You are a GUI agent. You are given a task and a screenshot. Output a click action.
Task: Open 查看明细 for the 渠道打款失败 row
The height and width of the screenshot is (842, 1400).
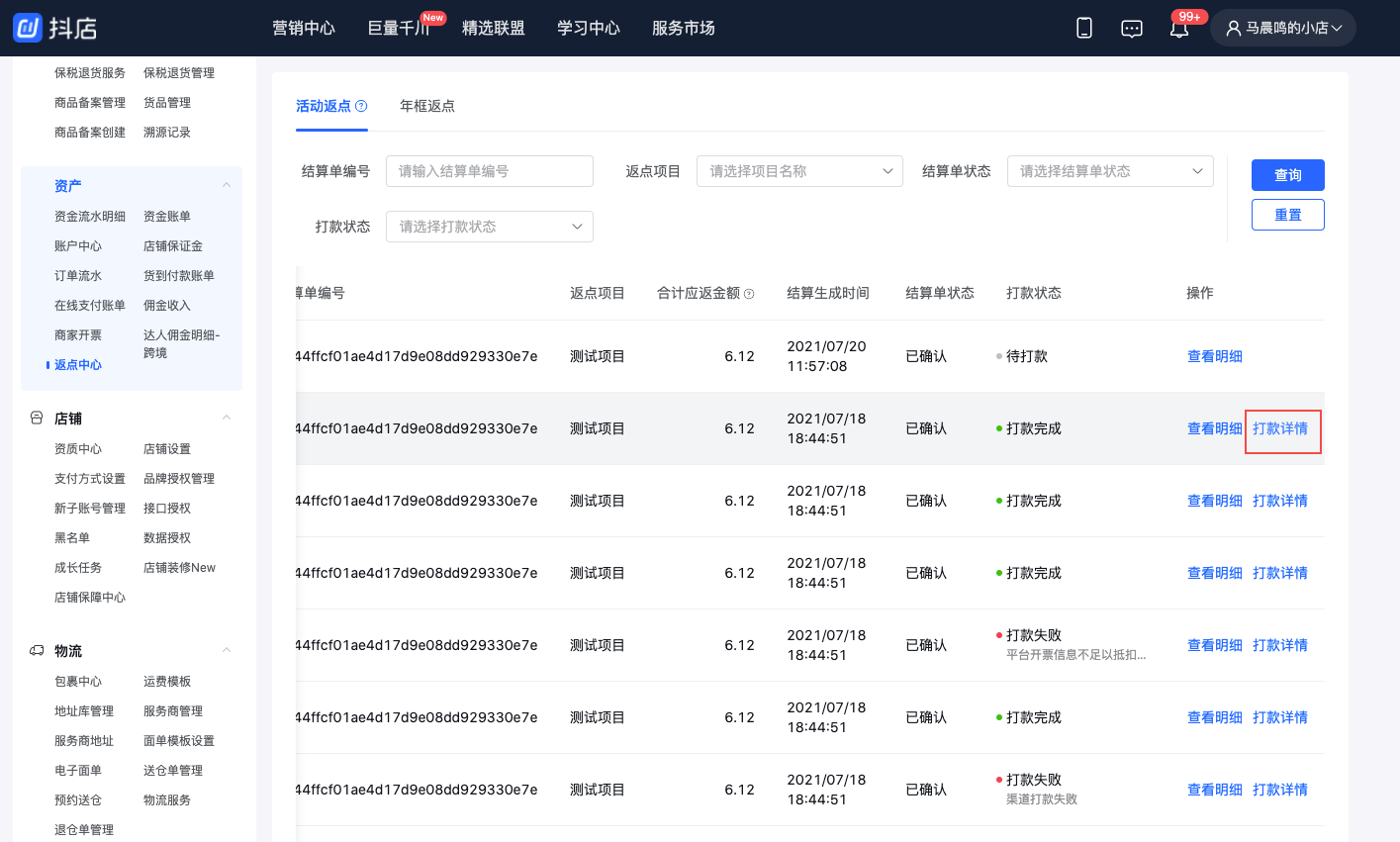(x=1215, y=790)
